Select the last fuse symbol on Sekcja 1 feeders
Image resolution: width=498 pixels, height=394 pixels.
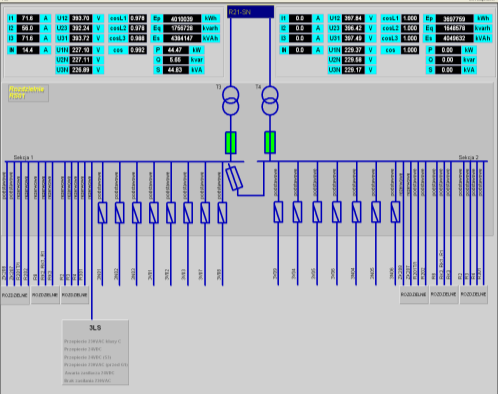(x=222, y=212)
